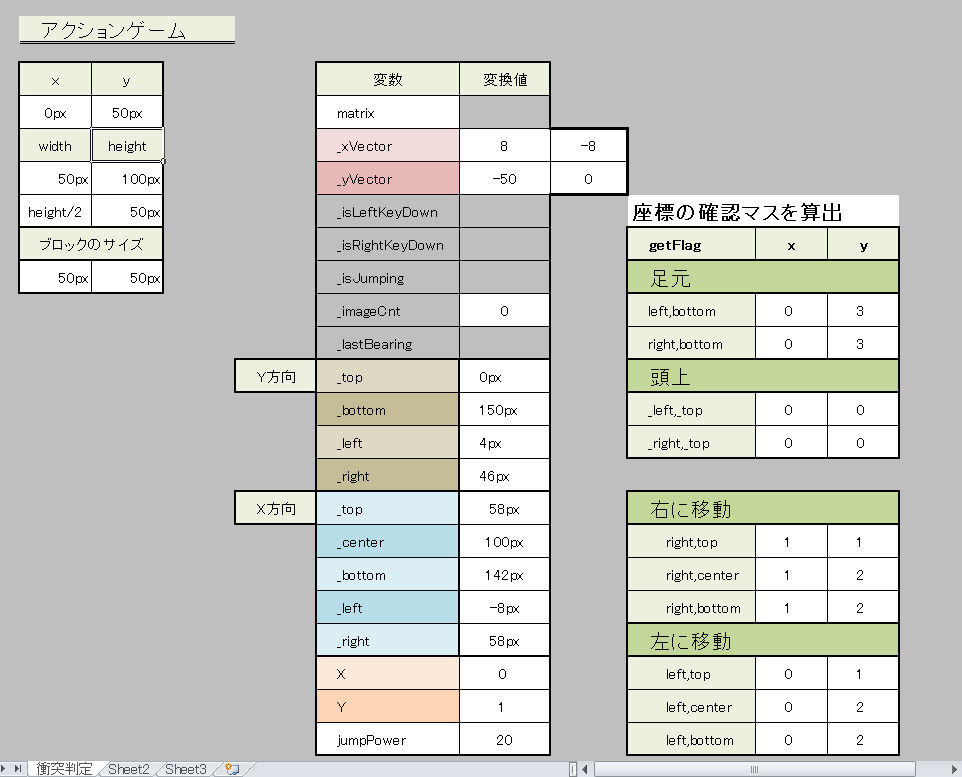Viewport: 962px width, 777px height.
Task: Select the アクションゲーム title cell
Action: point(127,30)
